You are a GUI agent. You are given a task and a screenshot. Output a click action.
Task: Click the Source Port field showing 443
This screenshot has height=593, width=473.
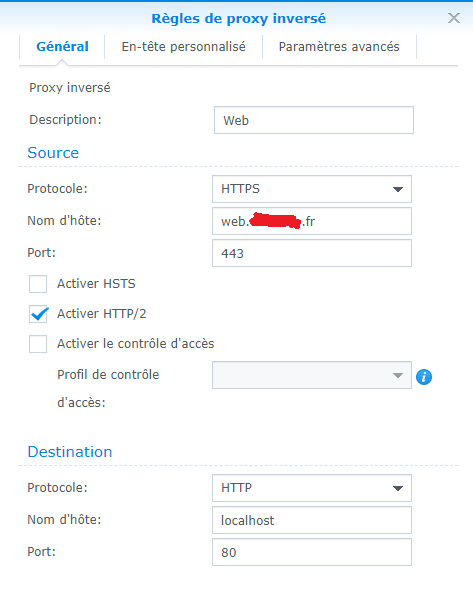312,253
